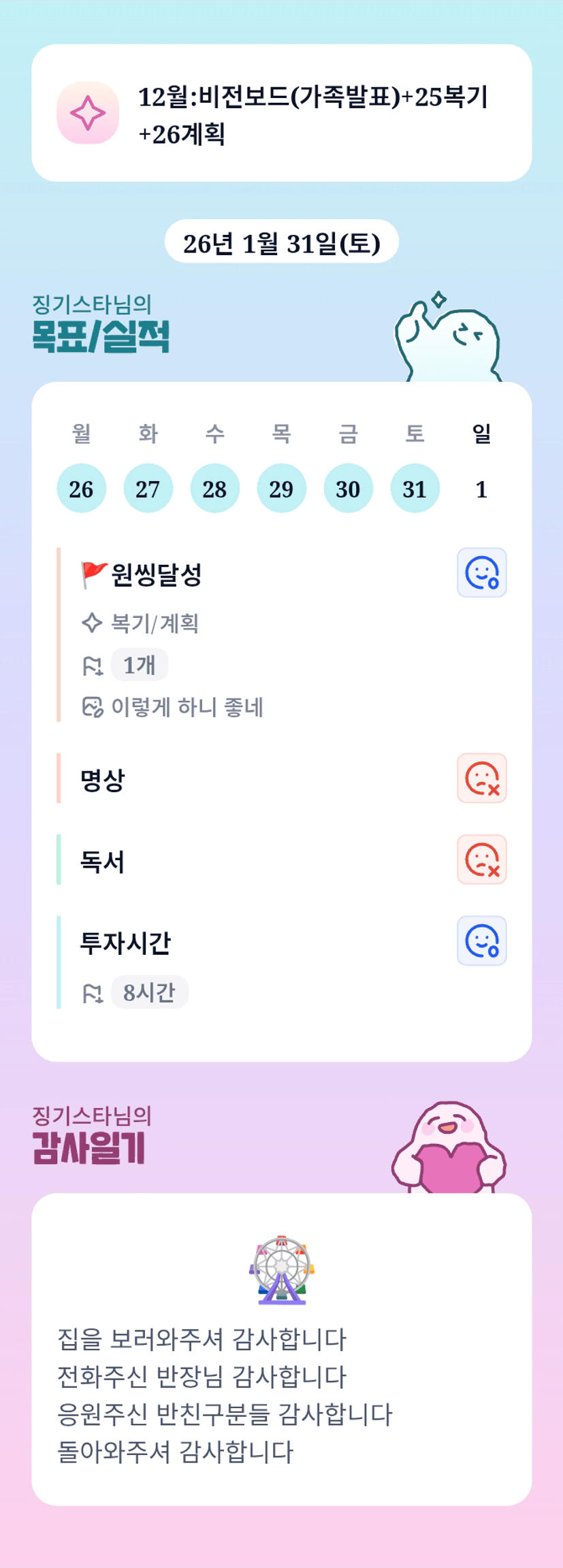Select Thursday the 29th in the week row
Viewport: 563px width, 1568px height.
pos(281,489)
